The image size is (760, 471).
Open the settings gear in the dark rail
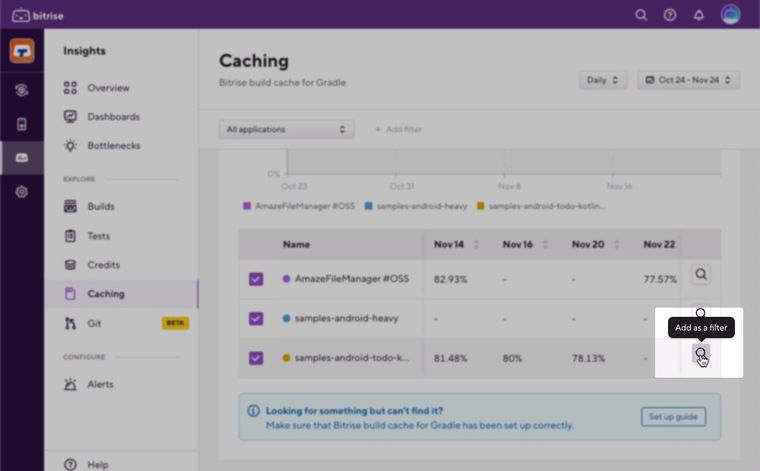click(22, 192)
